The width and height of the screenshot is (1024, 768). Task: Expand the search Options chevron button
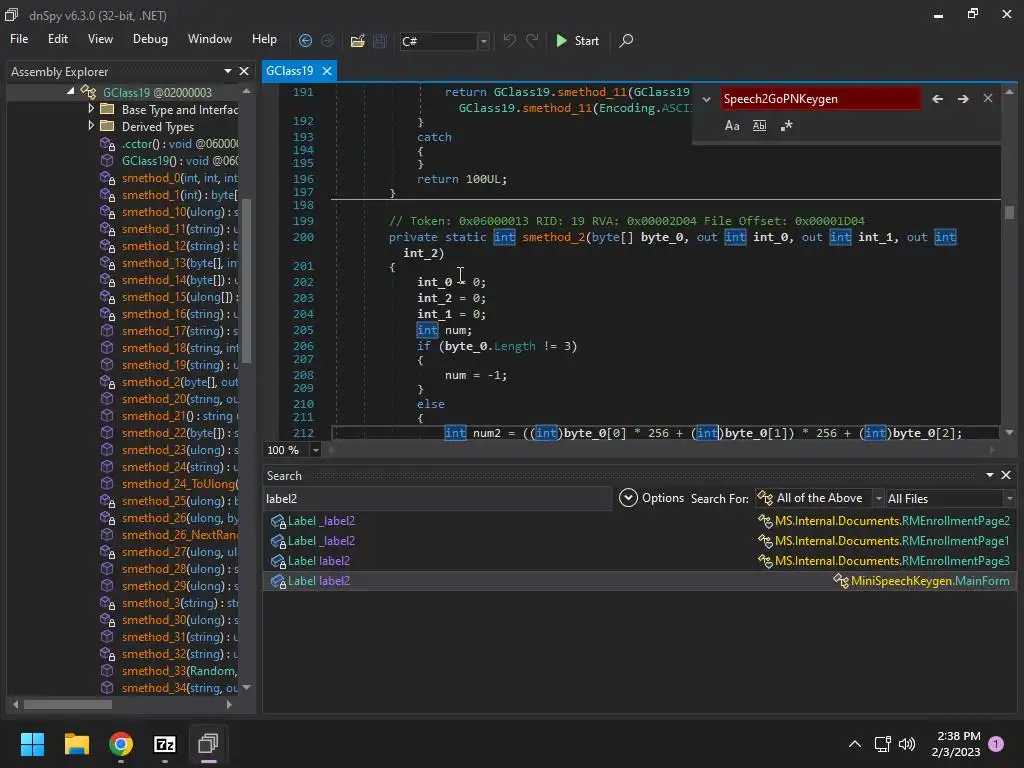click(628, 498)
